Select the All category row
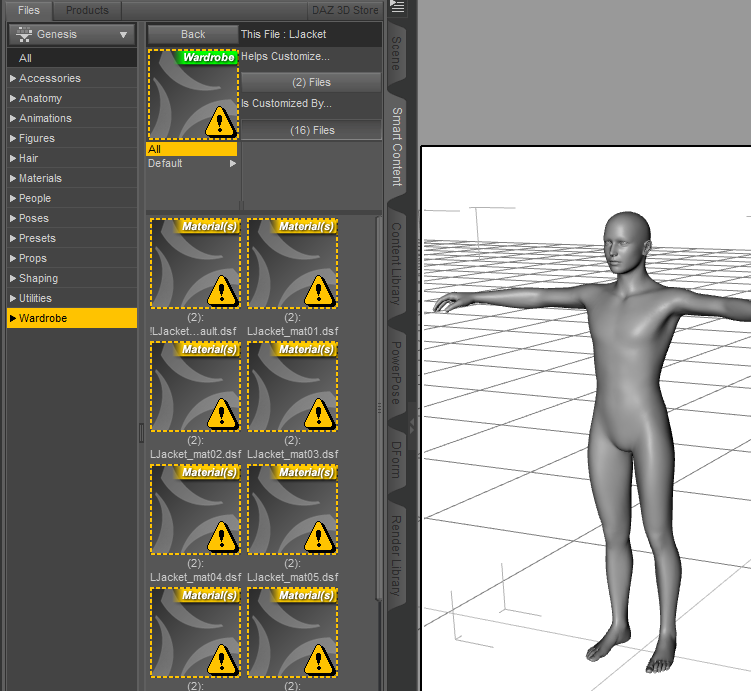 (x=72, y=58)
